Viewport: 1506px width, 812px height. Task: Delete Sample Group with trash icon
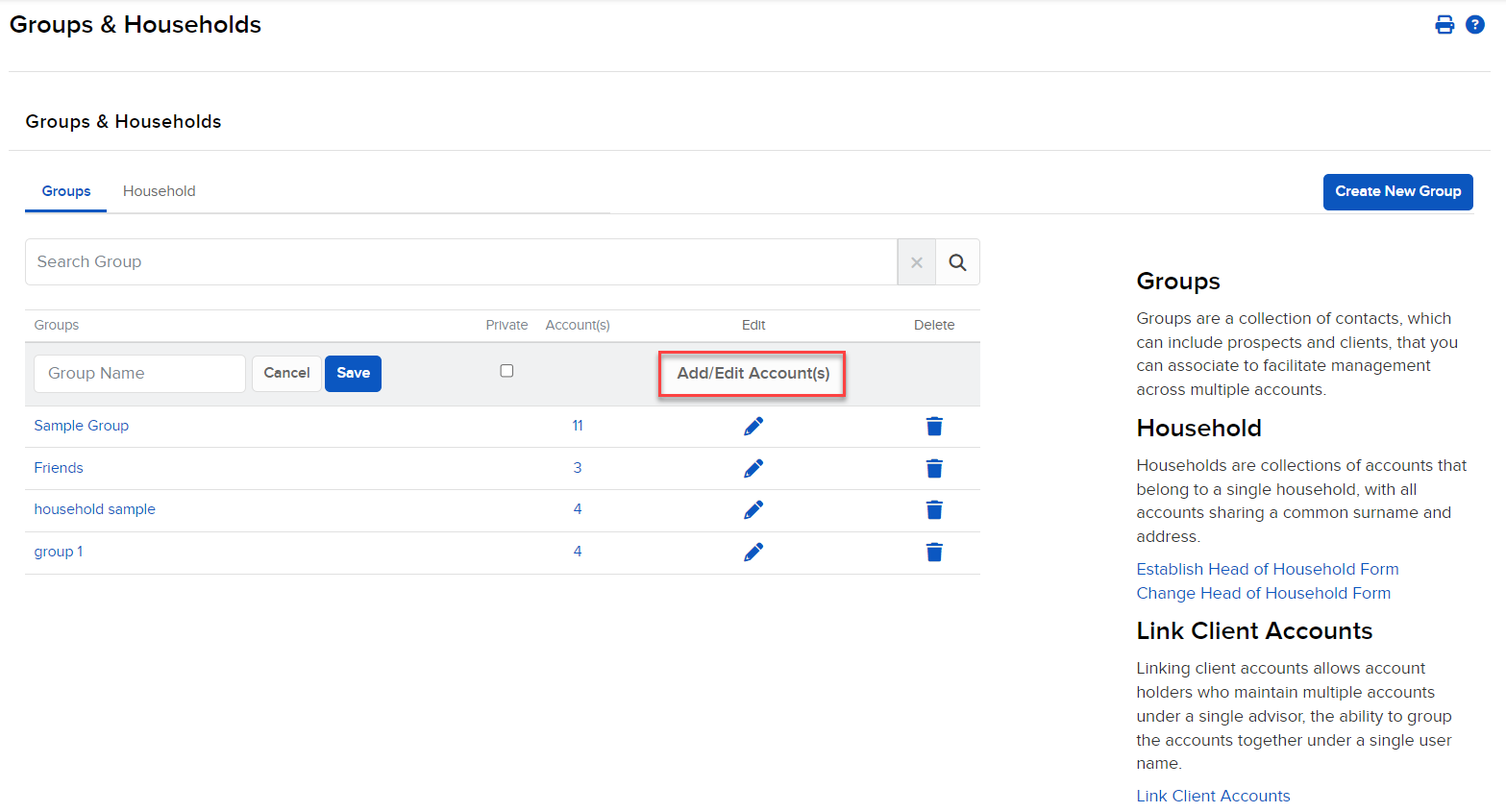pos(933,426)
